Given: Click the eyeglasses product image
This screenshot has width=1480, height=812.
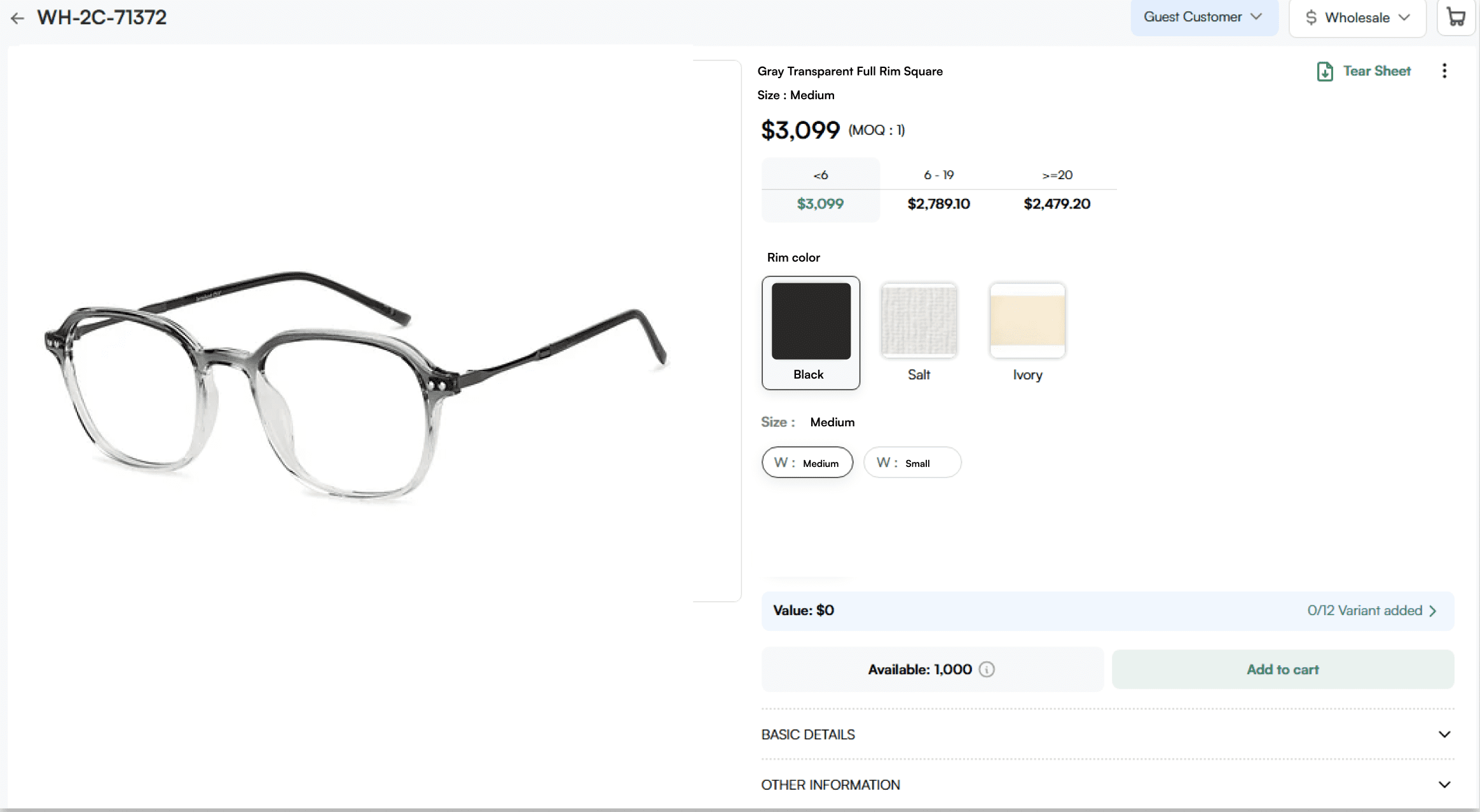Looking at the screenshot, I should click(x=356, y=388).
